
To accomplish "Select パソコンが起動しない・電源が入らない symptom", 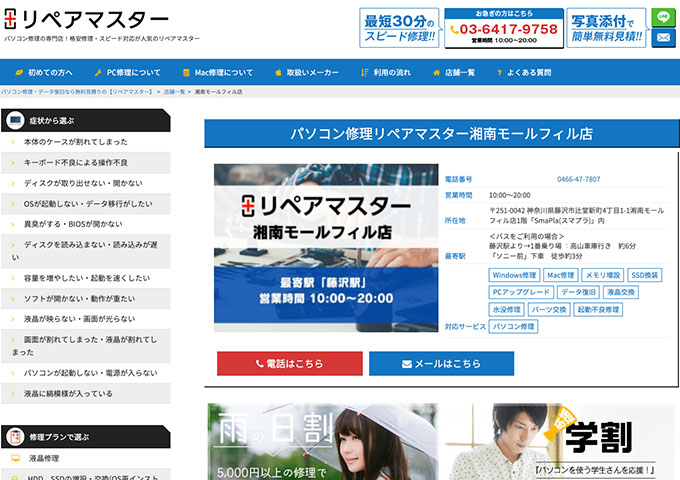I will [85, 373].
